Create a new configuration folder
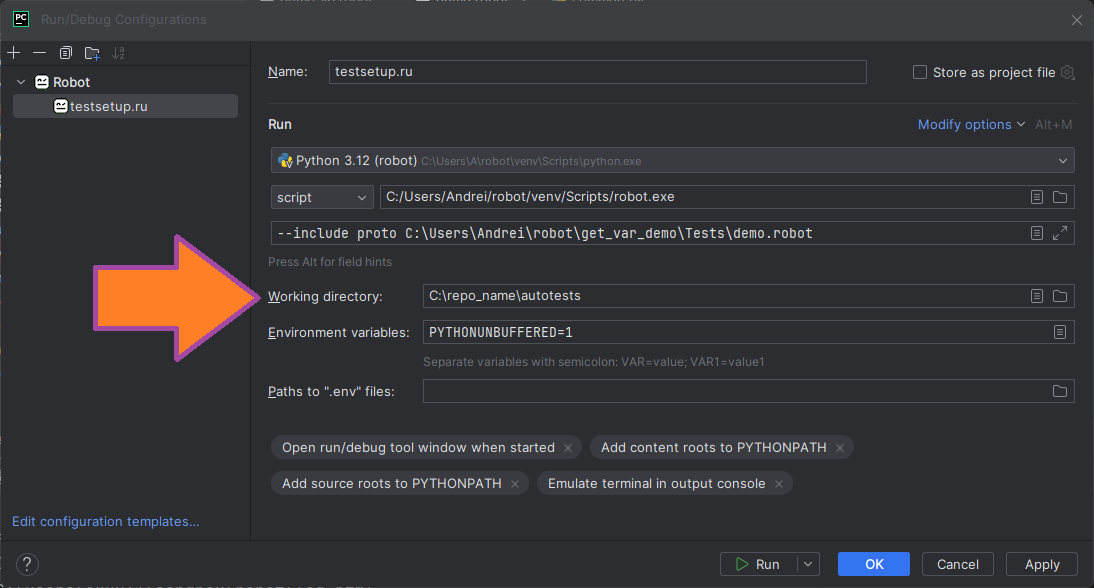This screenshot has width=1094, height=588. [92, 53]
